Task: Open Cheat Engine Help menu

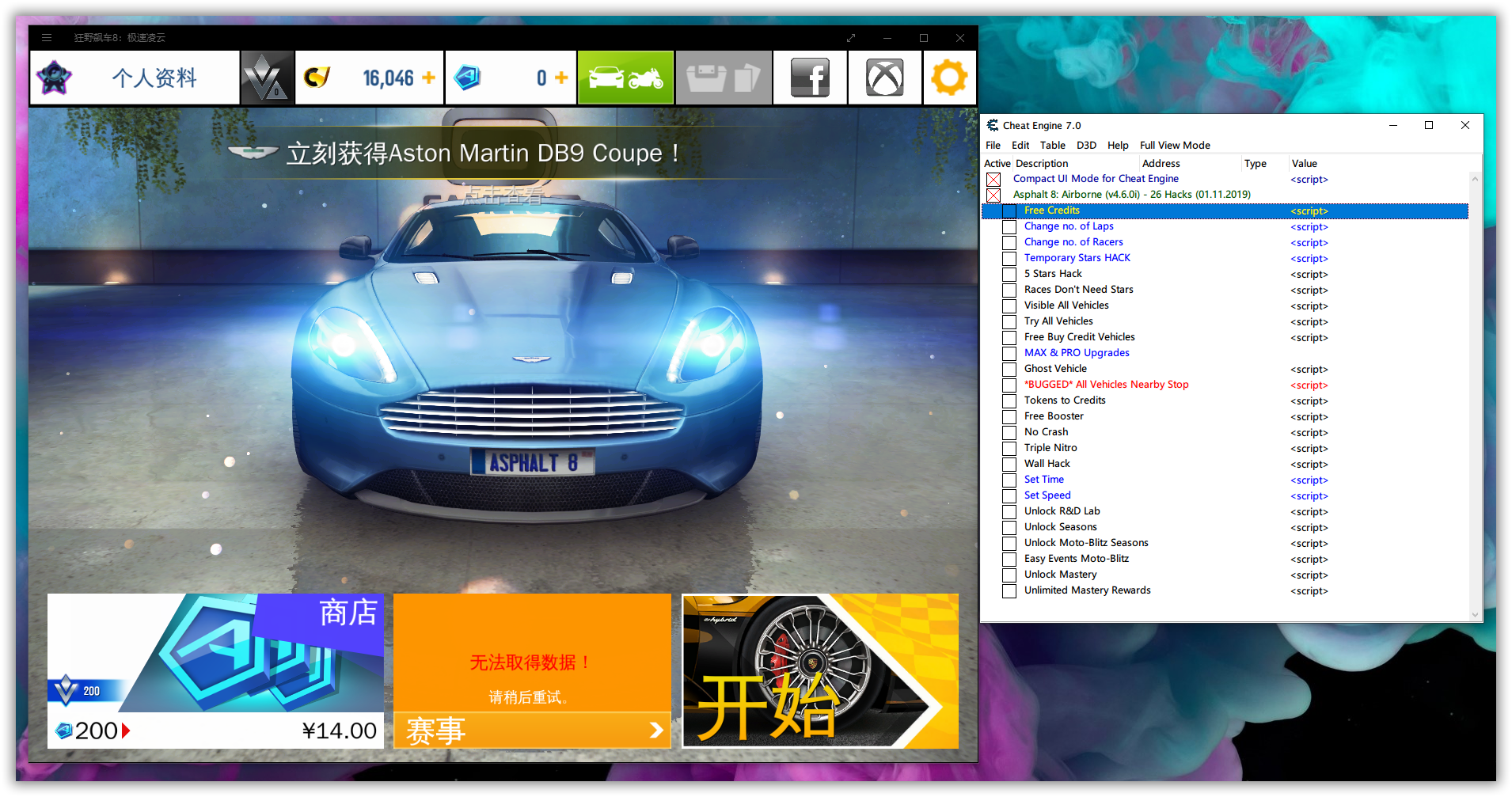Action: [1118, 146]
